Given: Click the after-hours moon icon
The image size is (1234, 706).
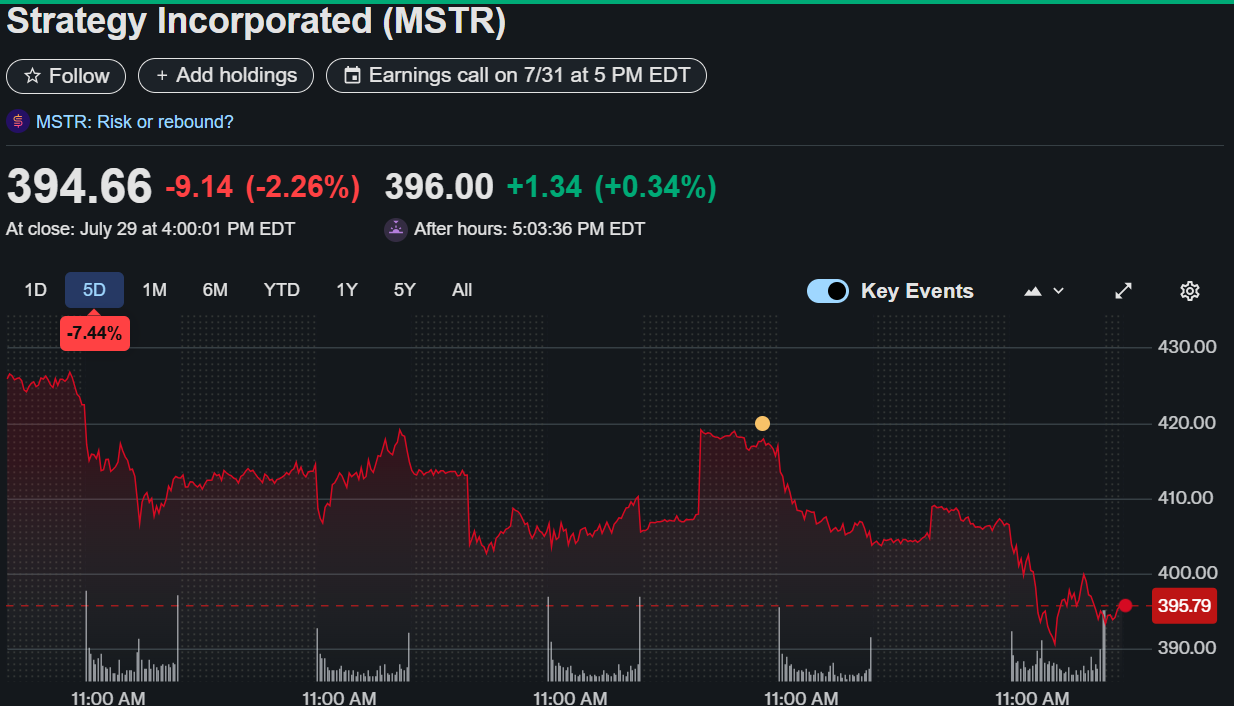Looking at the screenshot, I should click(396, 229).
